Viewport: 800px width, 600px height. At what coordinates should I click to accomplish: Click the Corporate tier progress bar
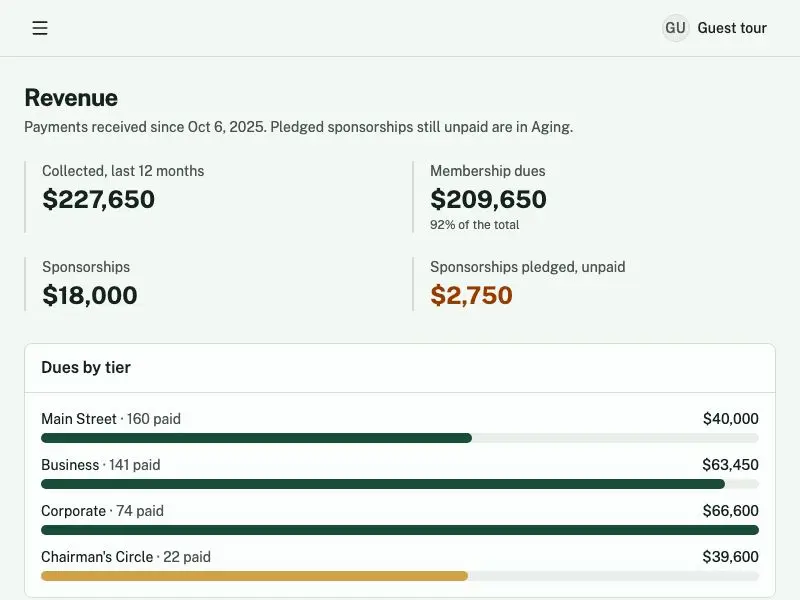point(400,530)
